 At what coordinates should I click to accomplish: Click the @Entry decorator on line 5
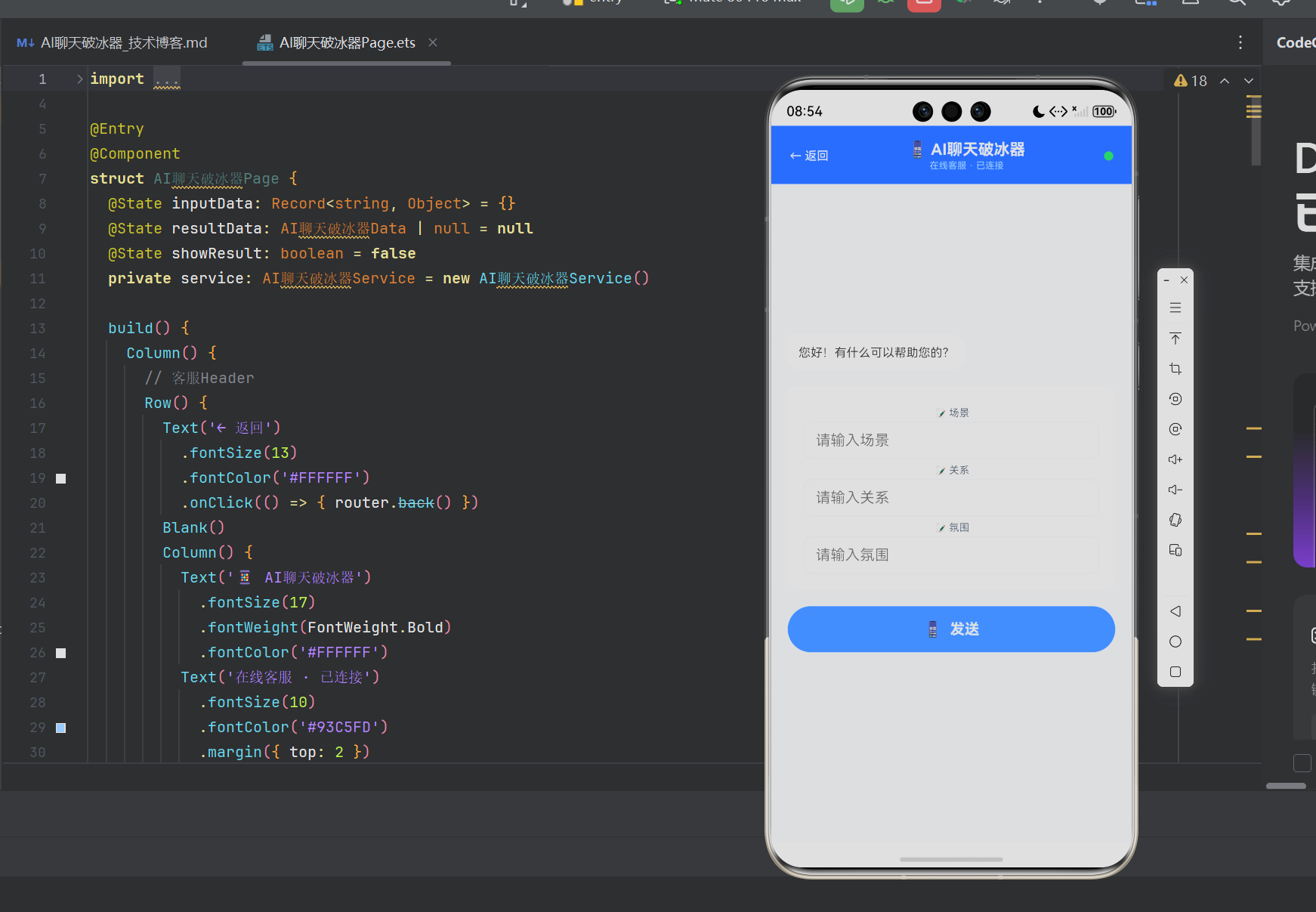pos(117,129)
